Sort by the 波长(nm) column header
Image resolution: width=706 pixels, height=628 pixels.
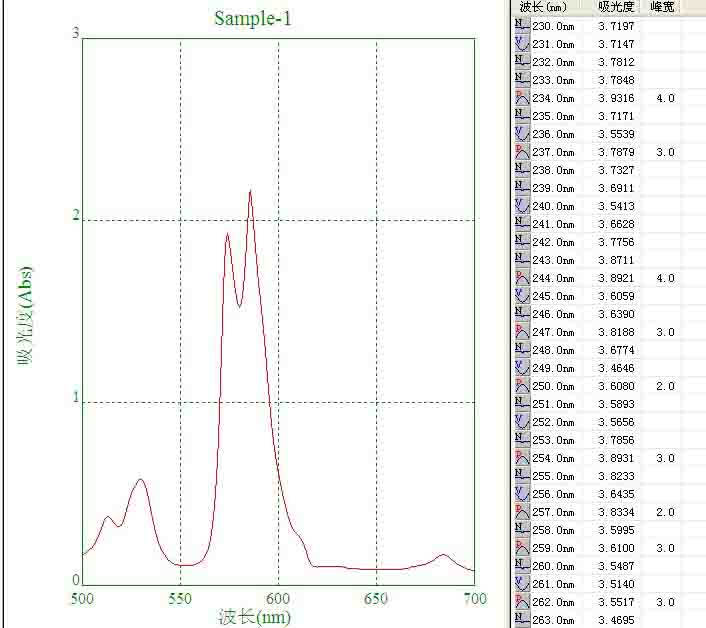pyautogui.click(x=546, y=7)
